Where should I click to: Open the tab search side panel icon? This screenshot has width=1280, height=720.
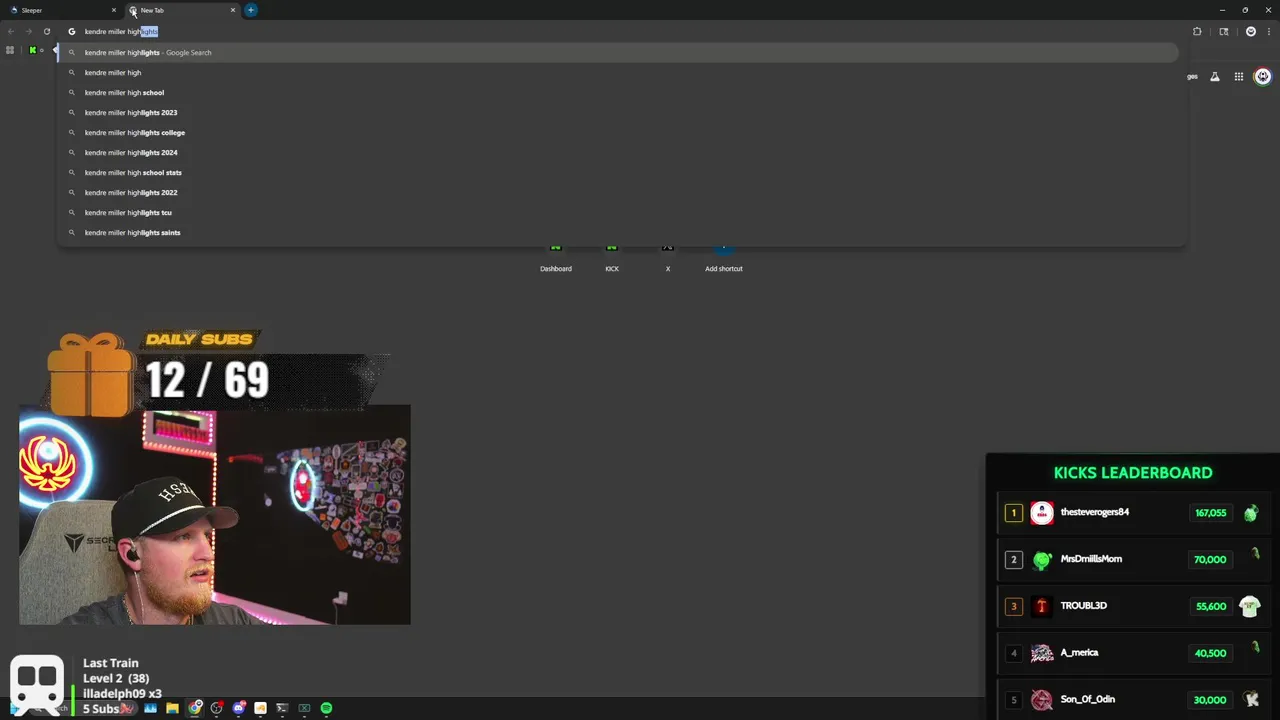click(1224, 31)
